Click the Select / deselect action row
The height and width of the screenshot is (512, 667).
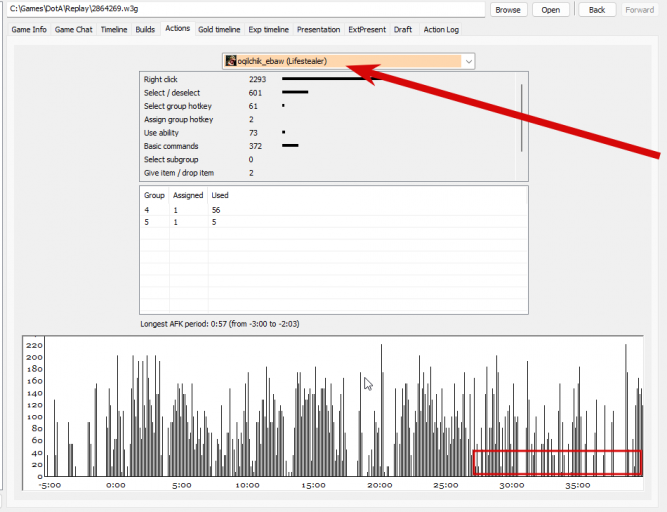(328, 93)
